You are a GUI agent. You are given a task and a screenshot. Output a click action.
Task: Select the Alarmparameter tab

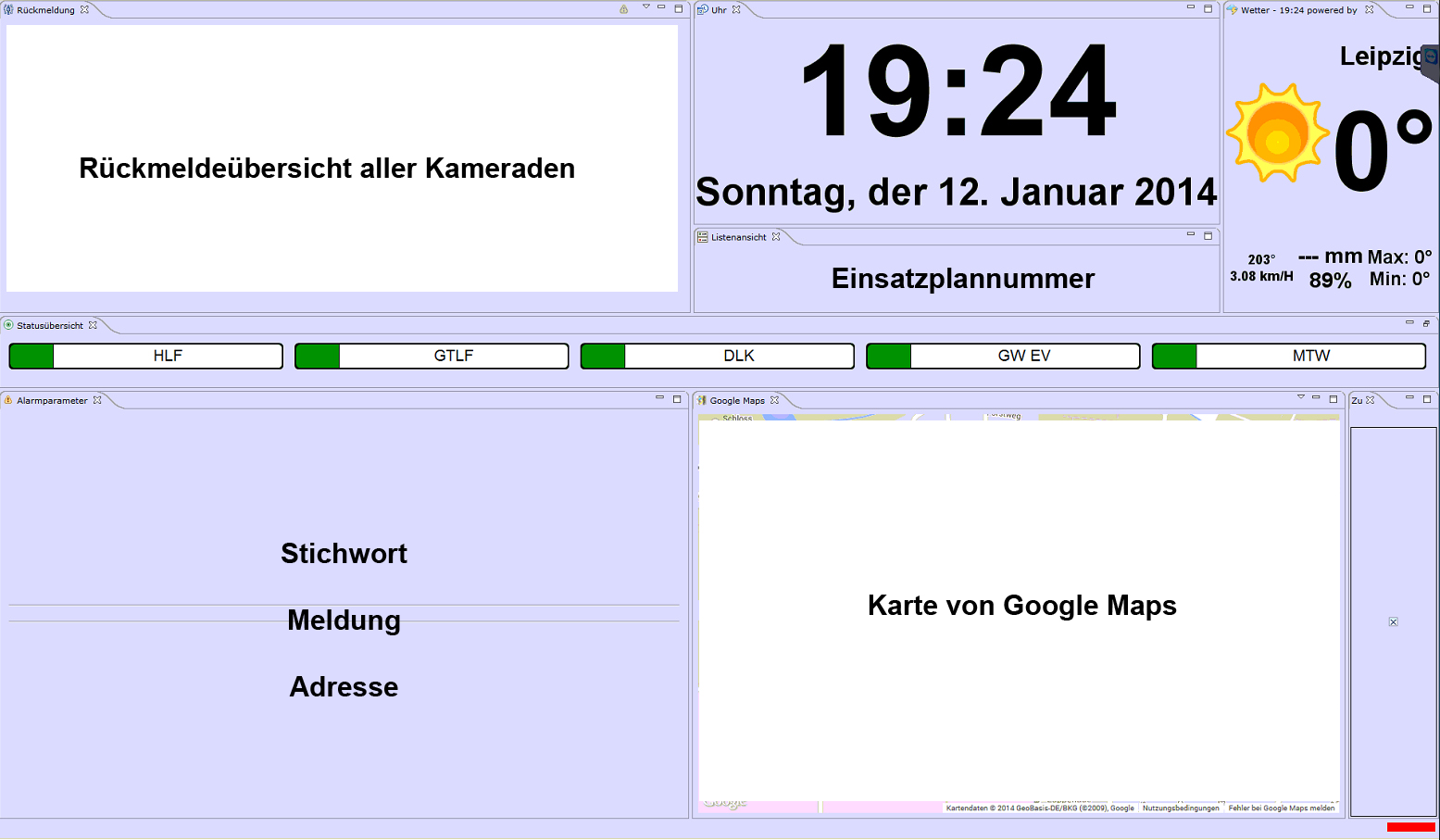click(x=52, y=400)
